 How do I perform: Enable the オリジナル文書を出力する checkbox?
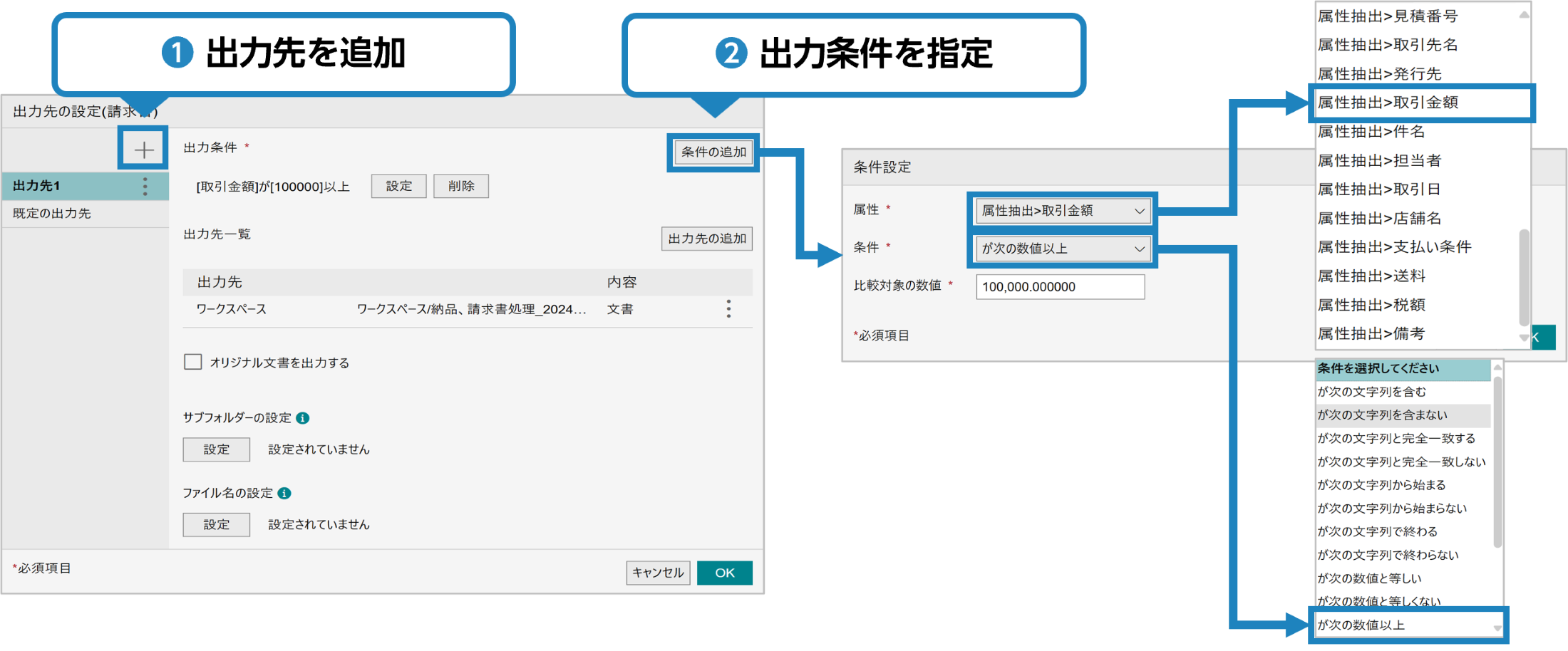tap(192, 362)
